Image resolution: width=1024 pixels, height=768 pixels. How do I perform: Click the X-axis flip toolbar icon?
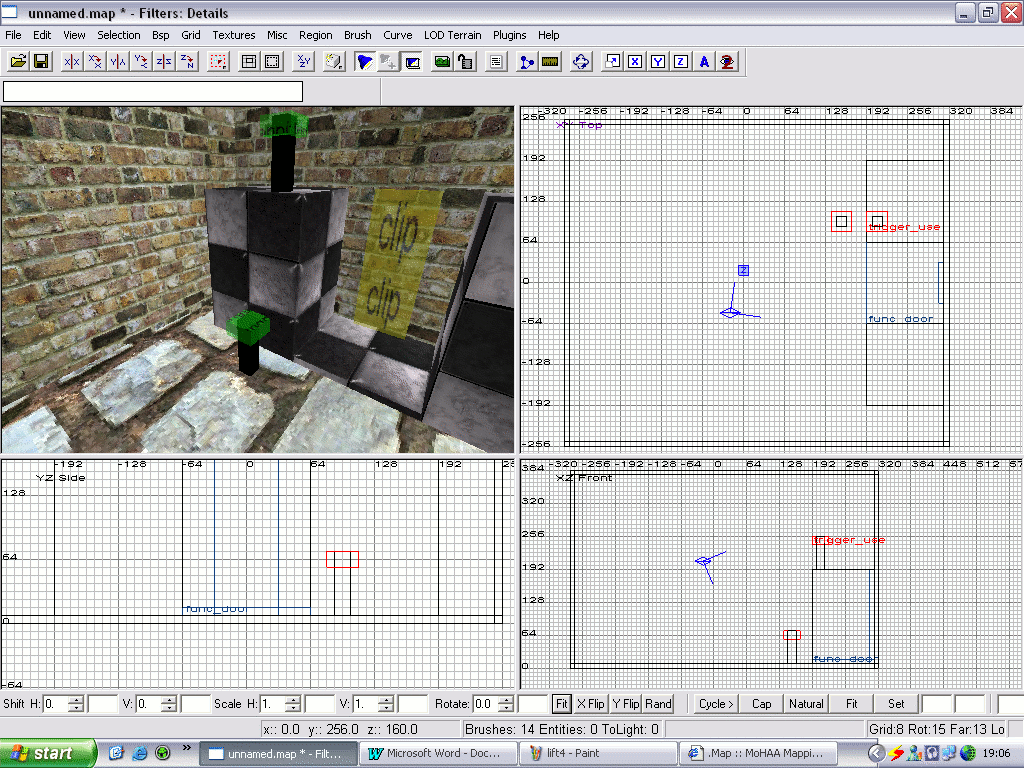[x=72, y=62]
